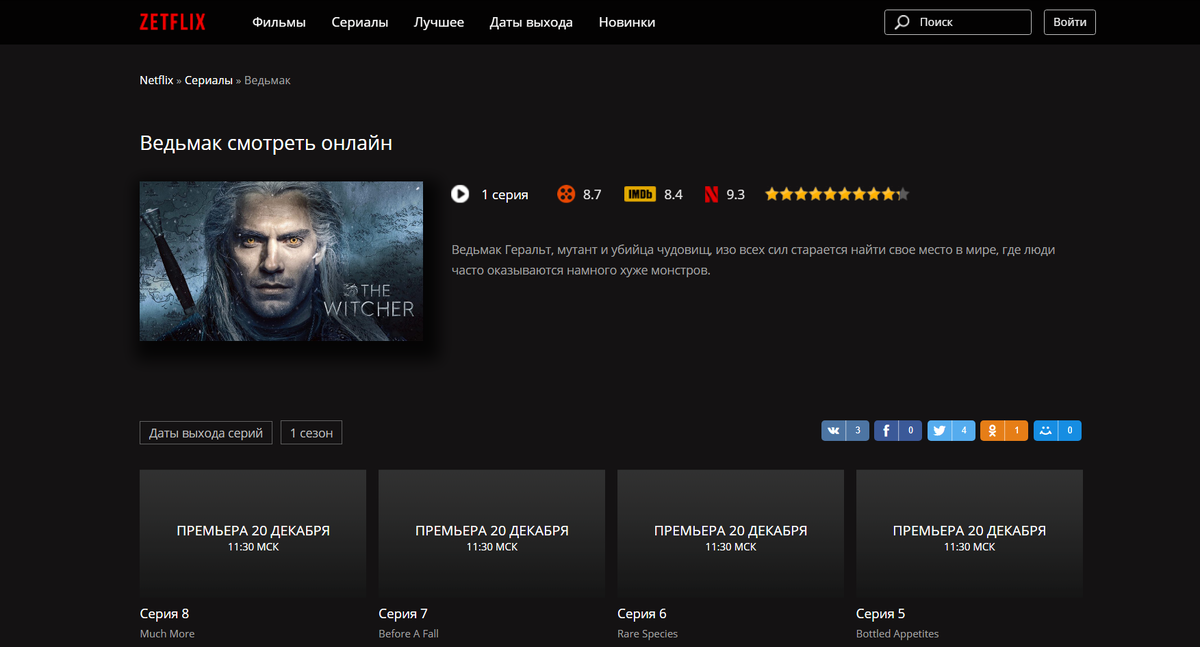
Task: Click the Даты выхода серий button
Action: tap(206, 433)
